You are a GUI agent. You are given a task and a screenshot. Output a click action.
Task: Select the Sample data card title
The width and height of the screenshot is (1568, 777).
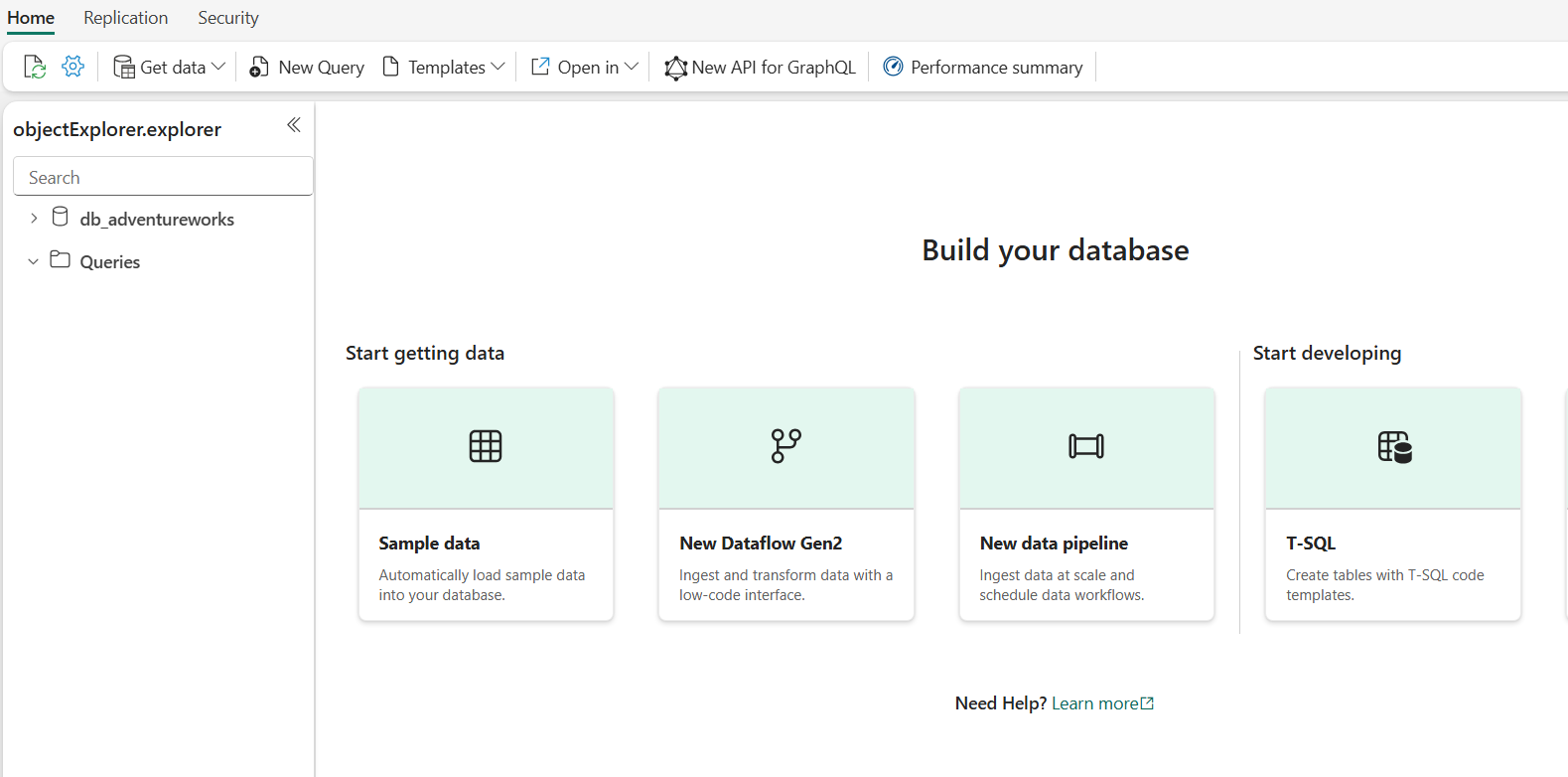[429, 544]
